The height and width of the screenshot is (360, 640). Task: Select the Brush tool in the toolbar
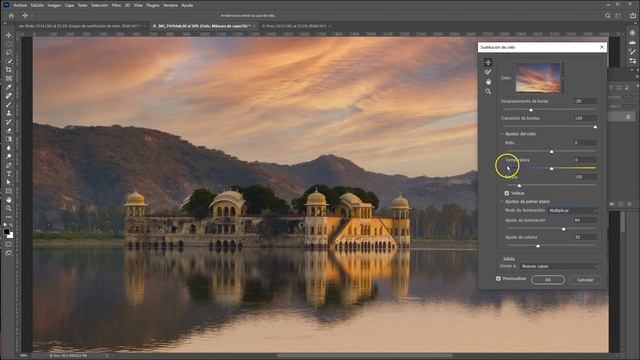pos(9,104)
